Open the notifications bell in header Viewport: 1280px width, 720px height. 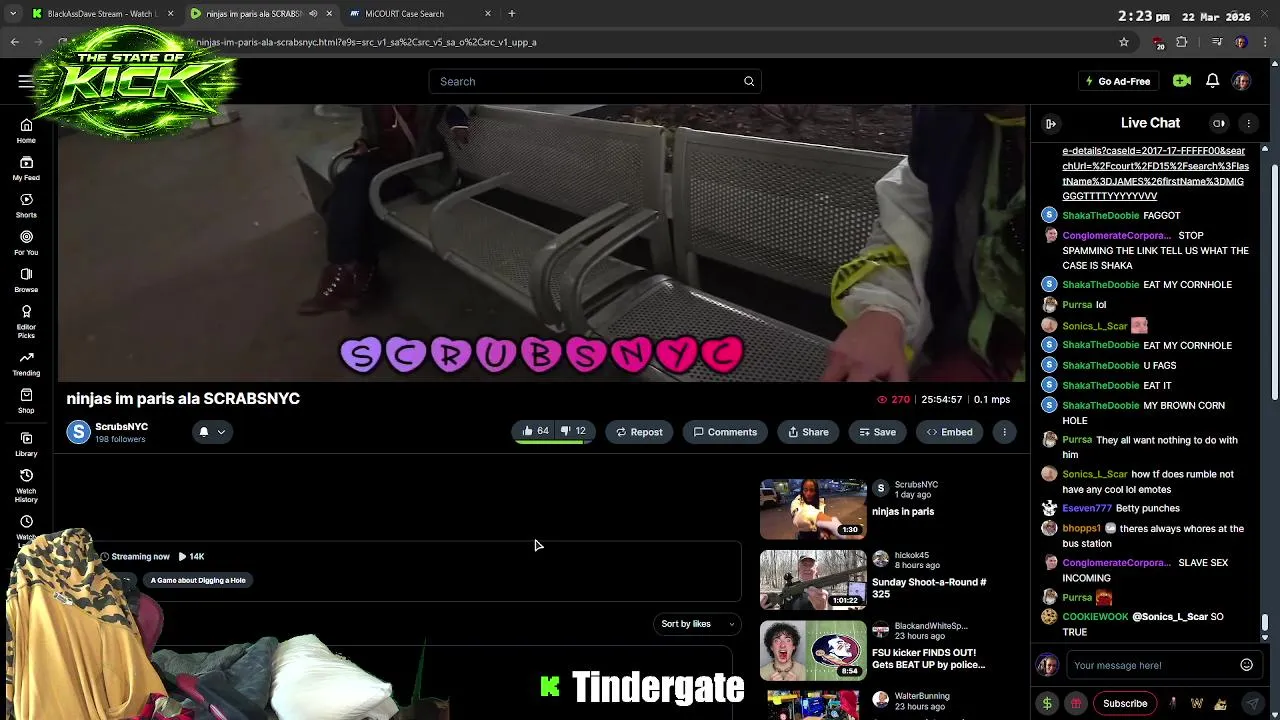tap(1212, 81)
